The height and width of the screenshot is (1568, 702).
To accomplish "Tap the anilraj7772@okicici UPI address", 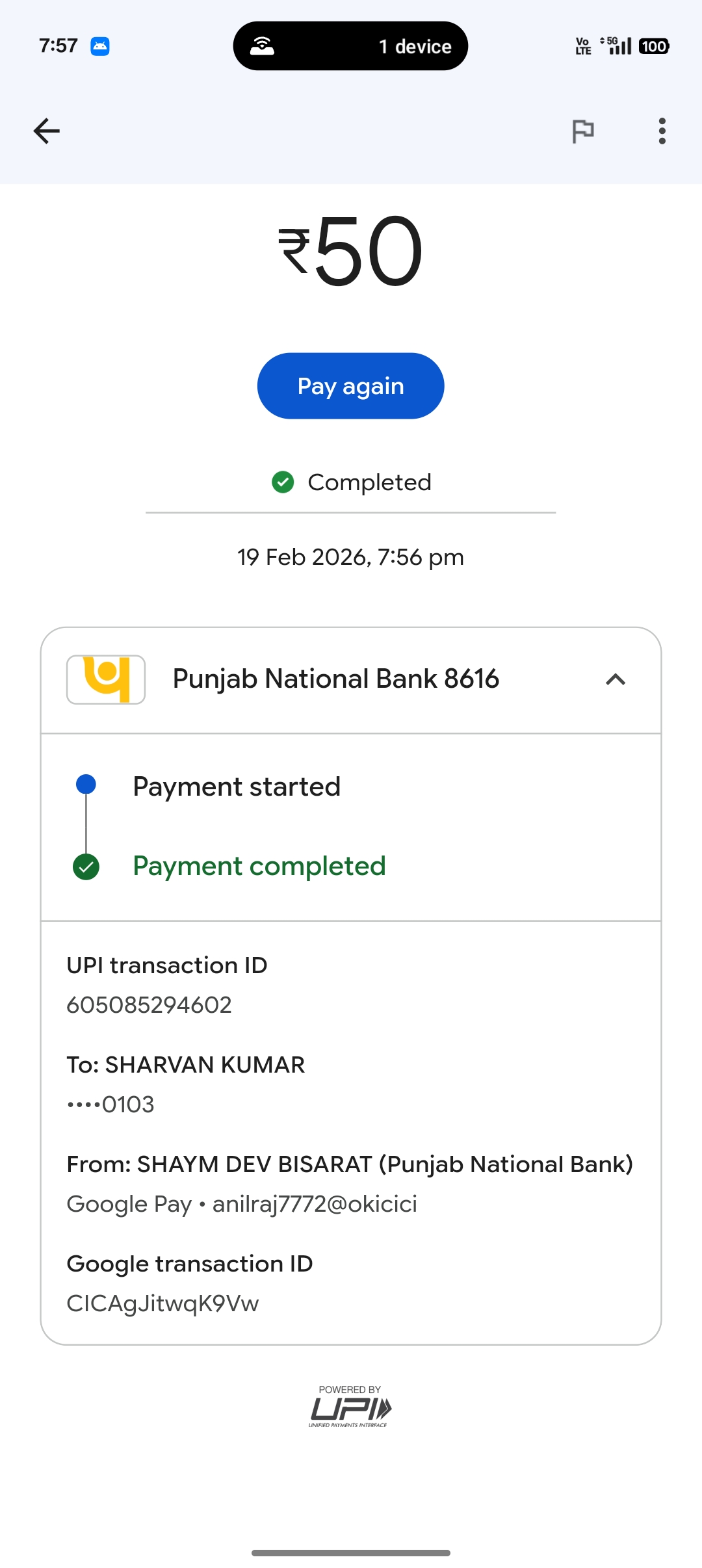I will point(315,1204).
